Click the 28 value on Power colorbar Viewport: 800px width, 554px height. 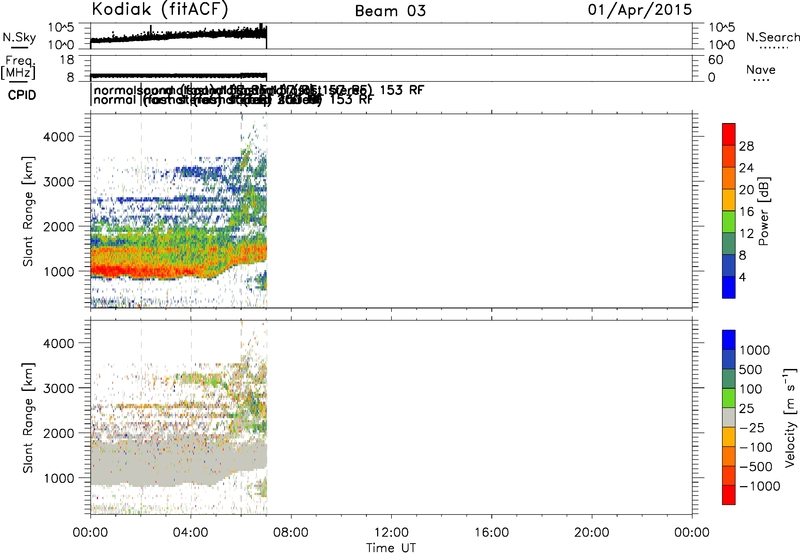[746, 146]
